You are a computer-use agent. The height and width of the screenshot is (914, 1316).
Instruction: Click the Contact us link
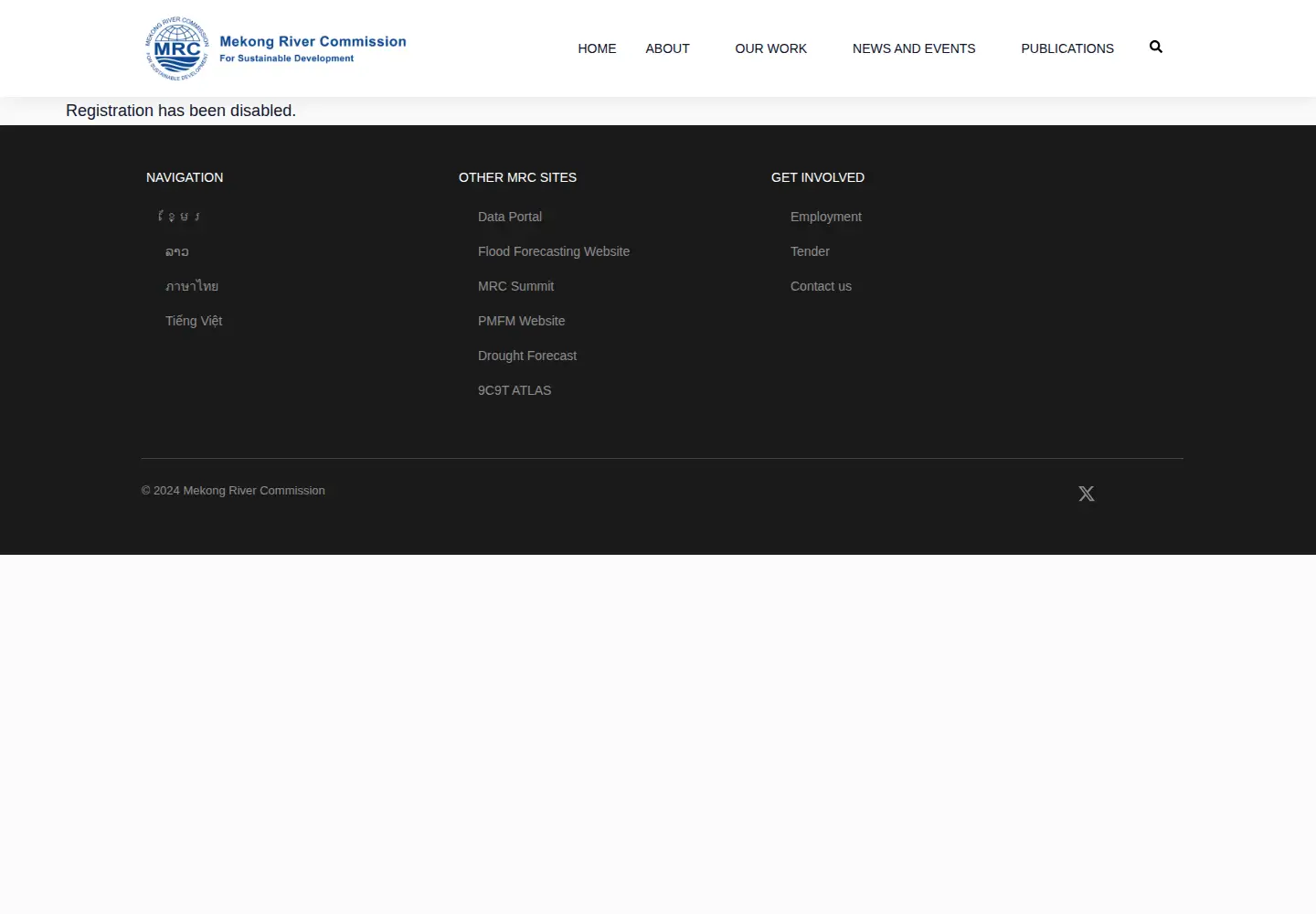(821, 286)
